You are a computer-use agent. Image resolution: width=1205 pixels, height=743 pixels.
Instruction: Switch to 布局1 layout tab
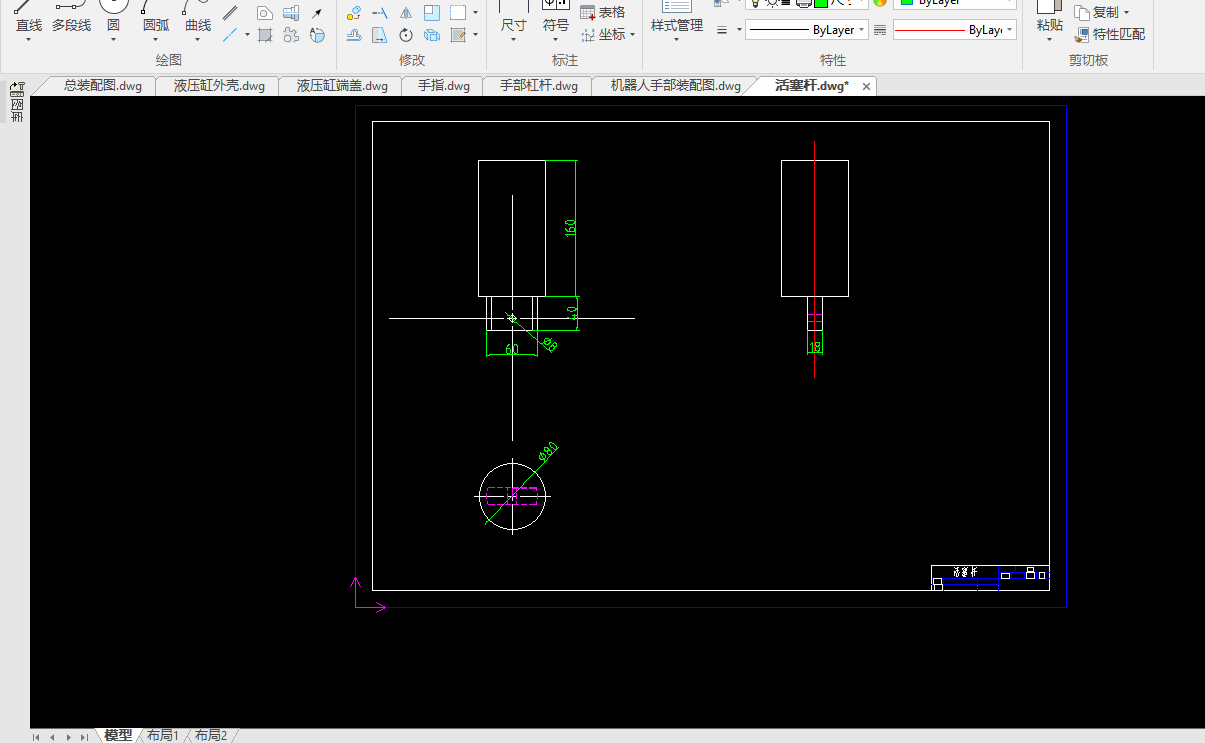tap(162, 735)
